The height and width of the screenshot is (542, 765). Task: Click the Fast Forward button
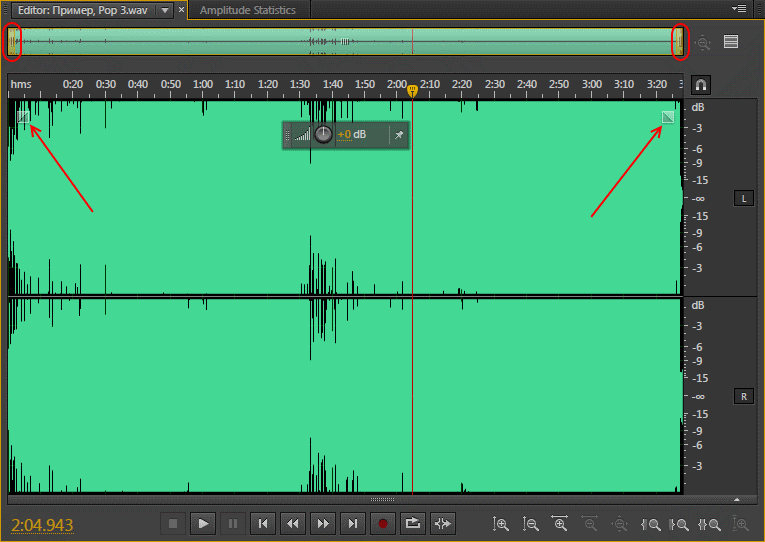[323, 523]
